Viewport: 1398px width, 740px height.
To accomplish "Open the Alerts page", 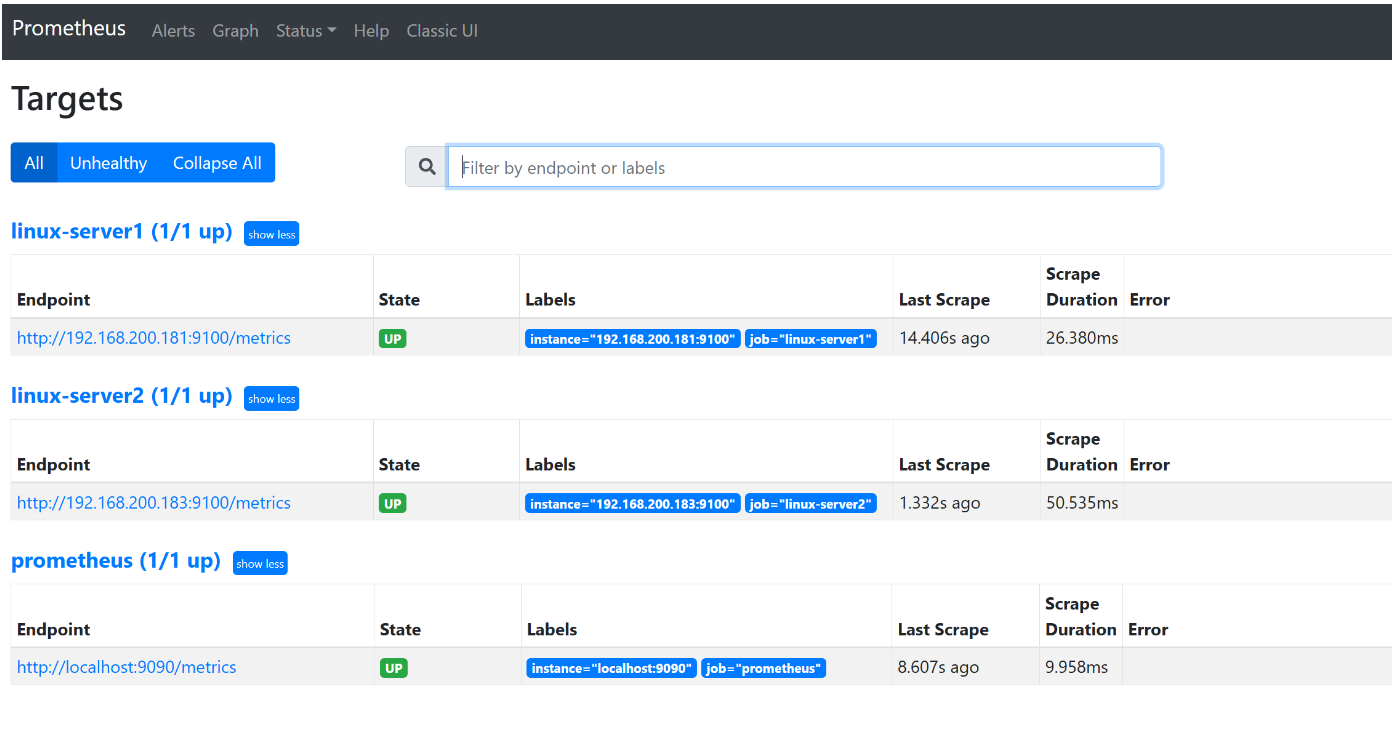I will (x=173, y=31).
